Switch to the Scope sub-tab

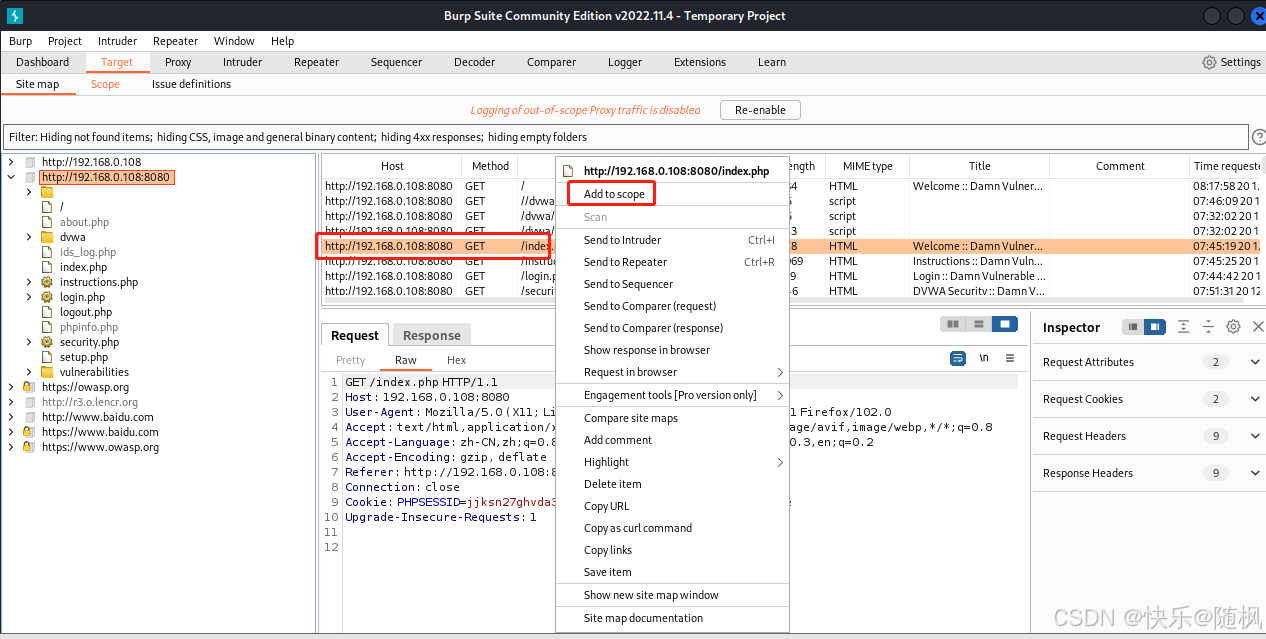tap(105, 84)
